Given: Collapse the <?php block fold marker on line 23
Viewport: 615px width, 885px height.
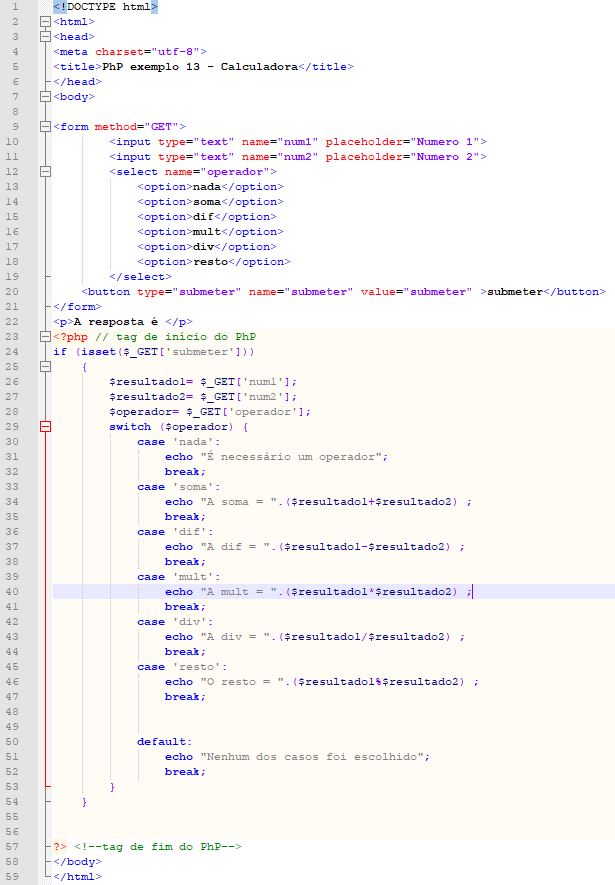Looking at the screenshot, I should 46,336.
